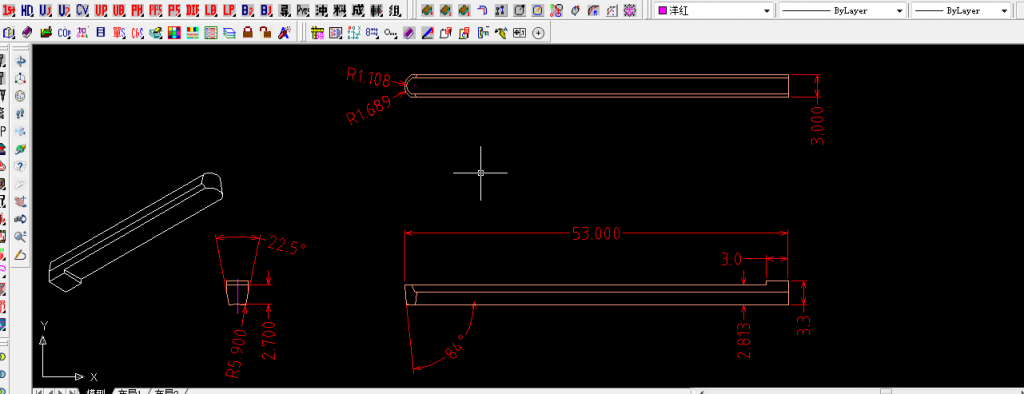Click the CV command icon
1024x394 pixels.
82,10
